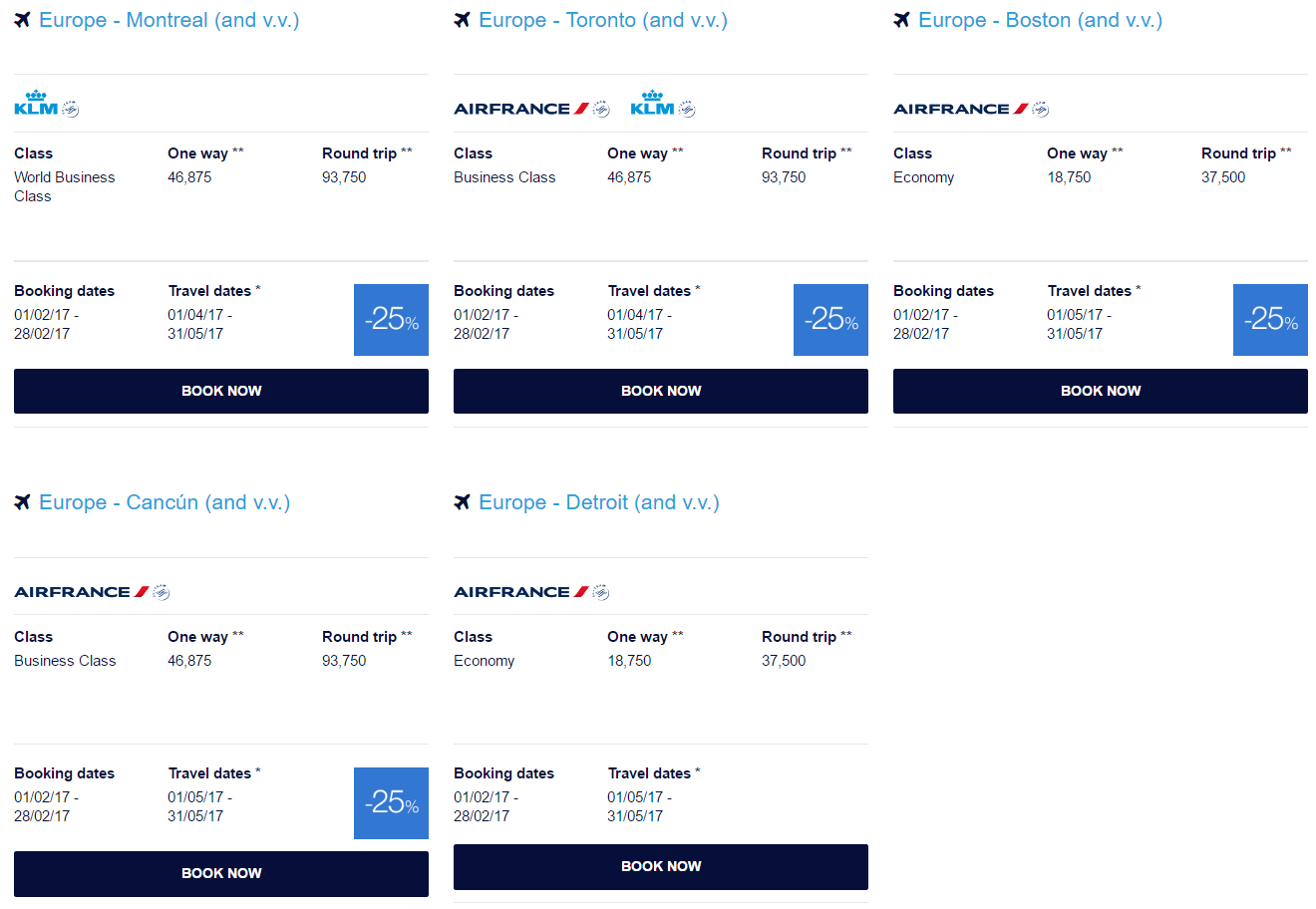Open the Europe - Cancún (and v.v.) link
Screen dimensions: 1316x909
[164, 502]
